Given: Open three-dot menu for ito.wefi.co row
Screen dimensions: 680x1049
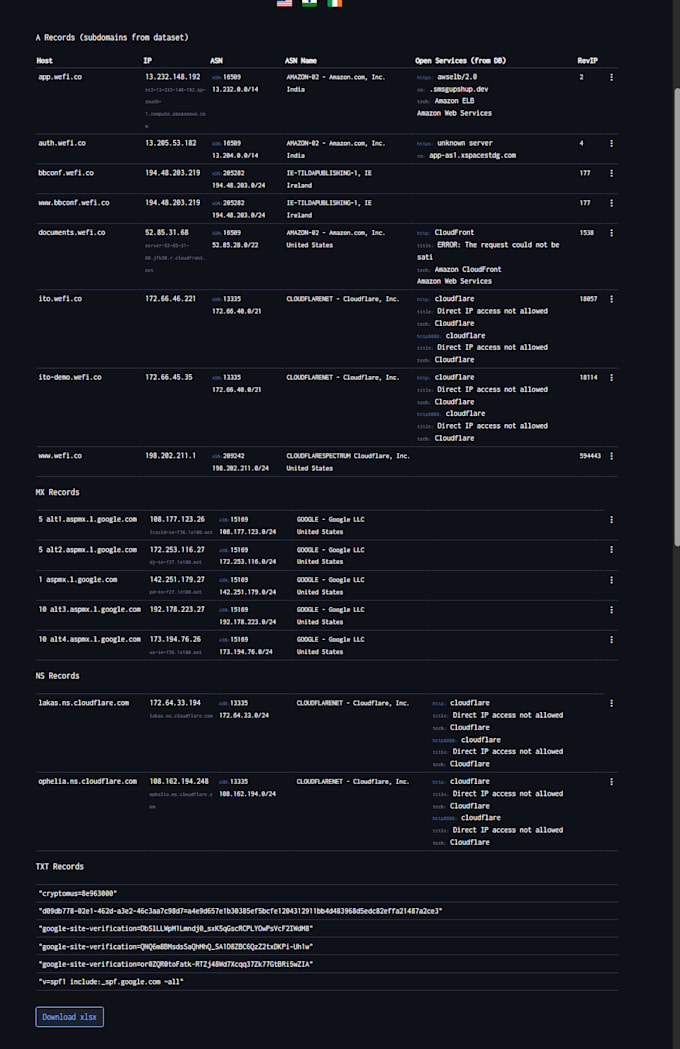Looking at the screenshot, I should point(611,300).
